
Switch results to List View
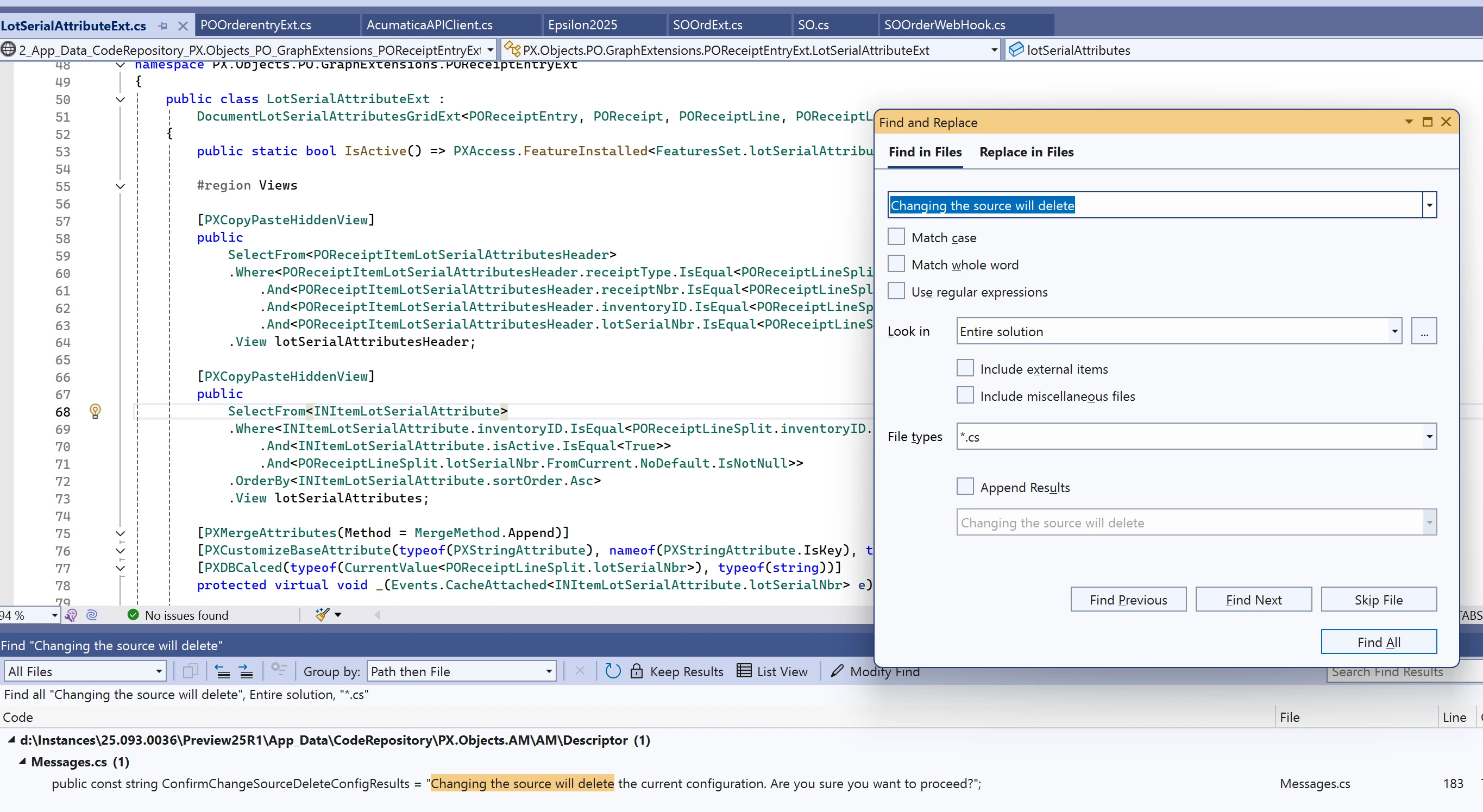click(772, 671)
